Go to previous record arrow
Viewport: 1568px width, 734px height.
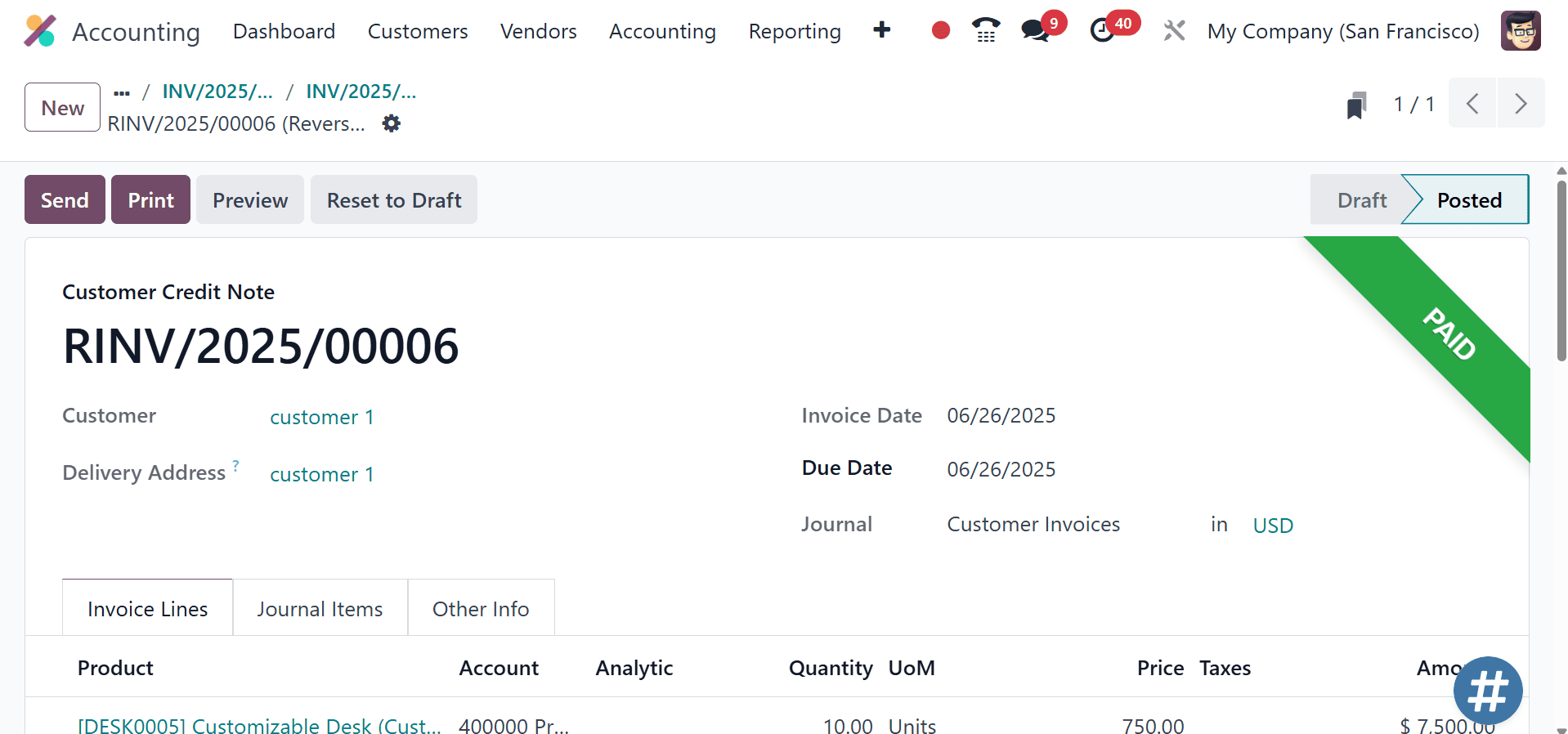pyautogui.click(x=1472, y=103)
